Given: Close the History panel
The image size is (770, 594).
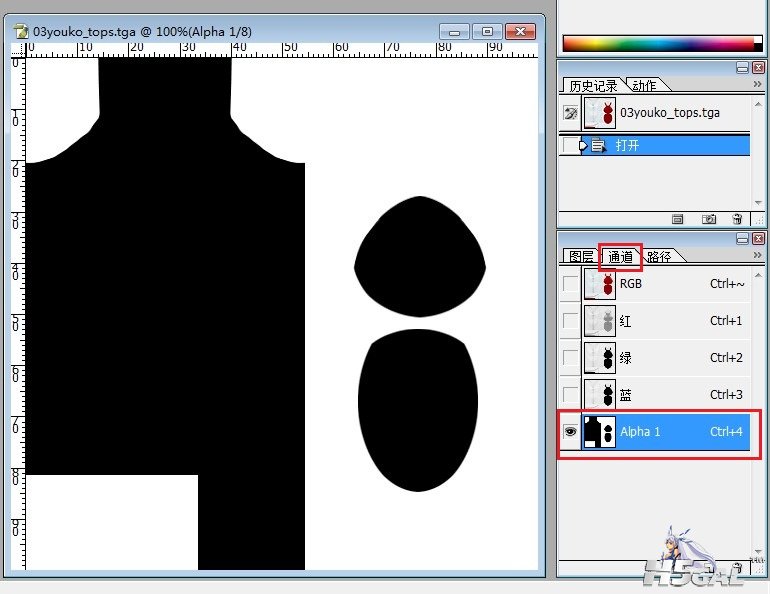Looking at the screenshot, I should (x=758, y=68).
